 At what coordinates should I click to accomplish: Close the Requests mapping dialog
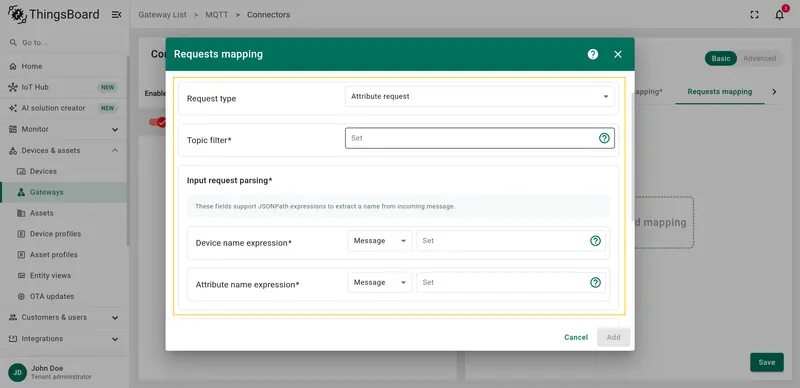coord(618,54)
